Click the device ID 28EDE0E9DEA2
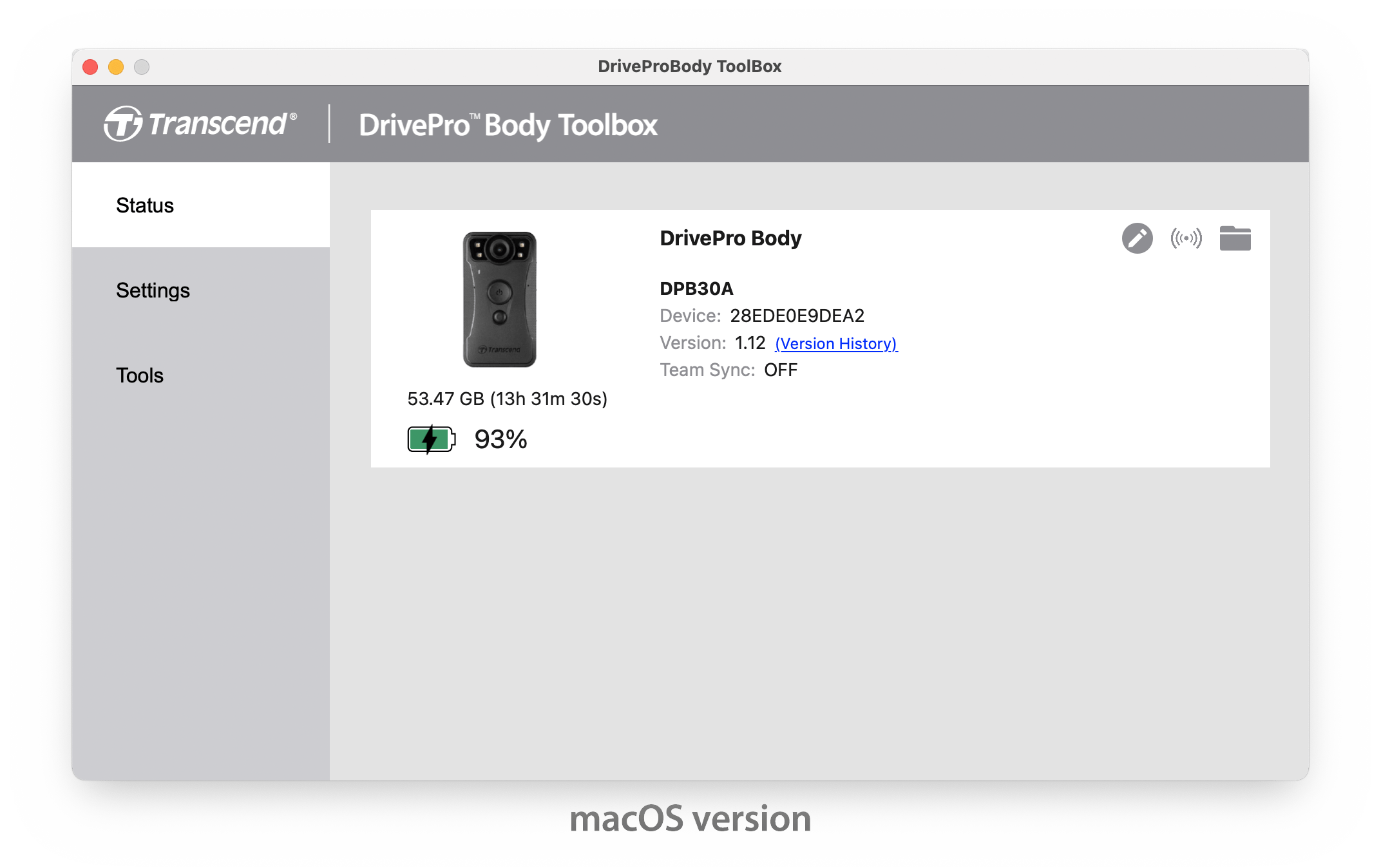 click(x=797, y=316)
